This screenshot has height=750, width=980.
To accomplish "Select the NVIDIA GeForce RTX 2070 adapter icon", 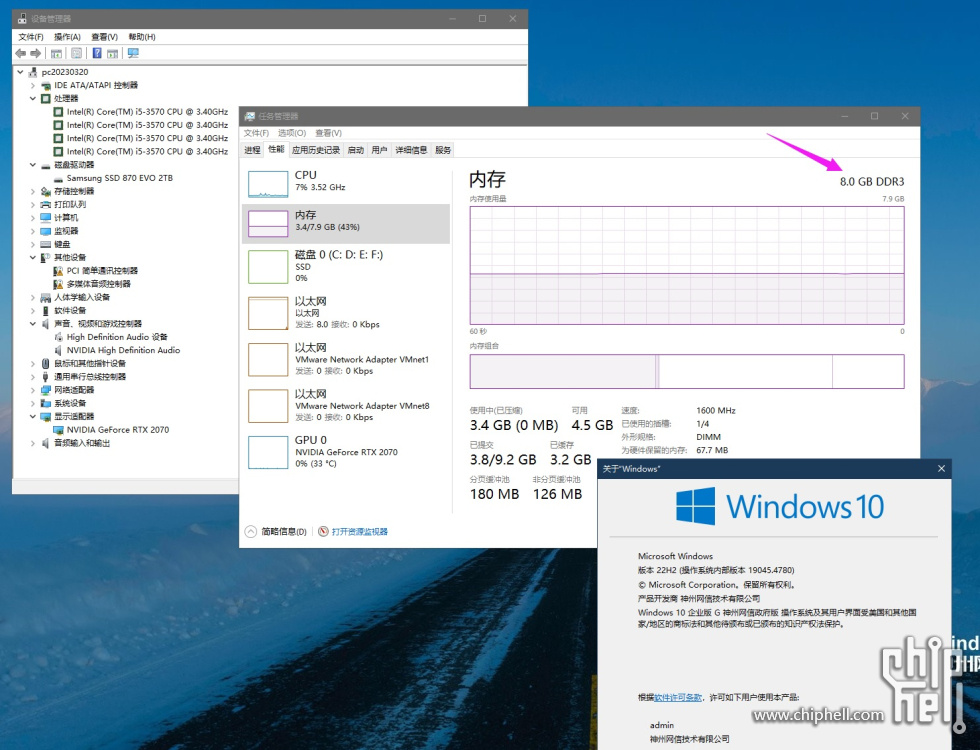I will tap(58, 430).
